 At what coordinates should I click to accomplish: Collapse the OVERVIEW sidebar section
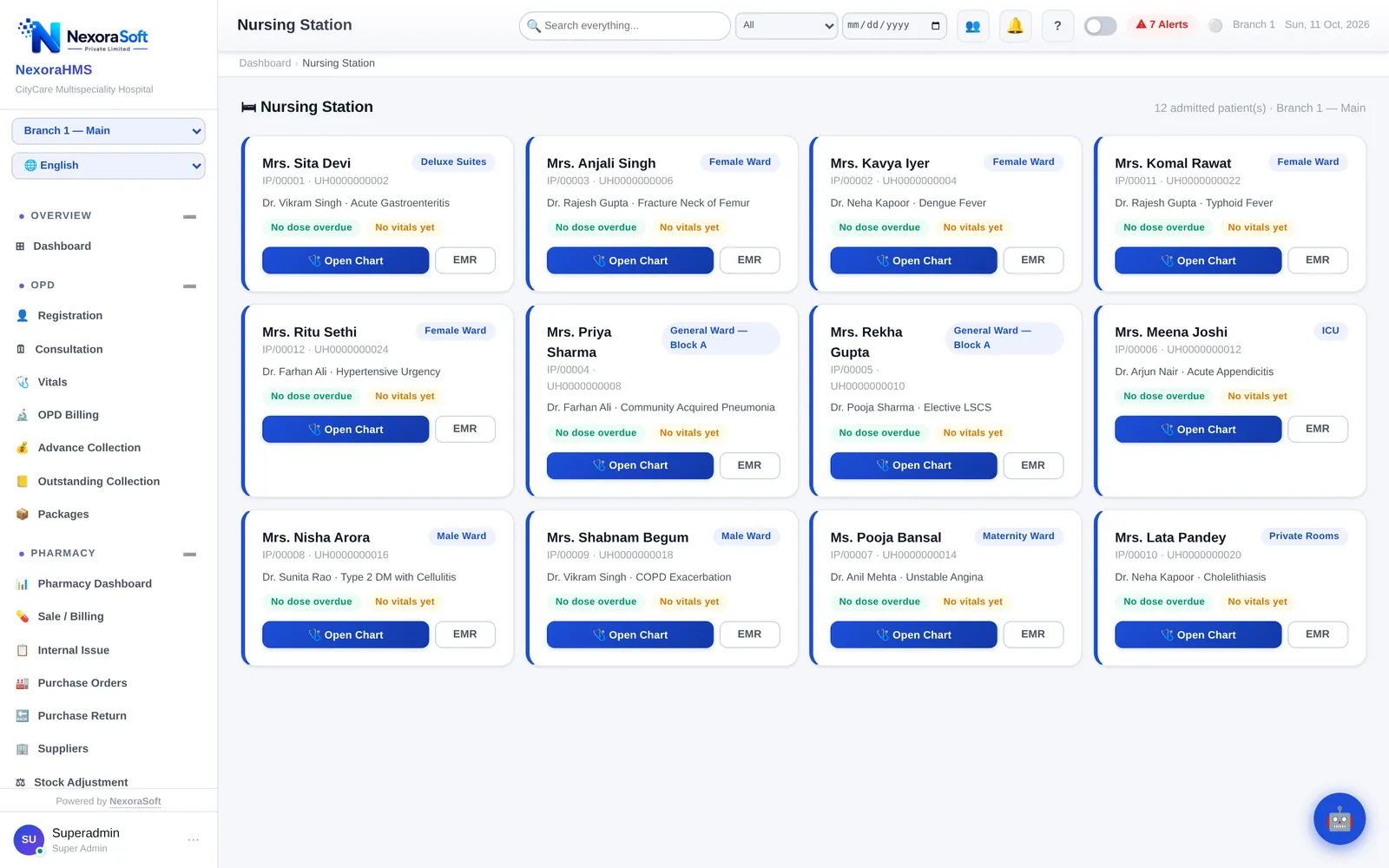pyautogui.click(x=189, y=216)
